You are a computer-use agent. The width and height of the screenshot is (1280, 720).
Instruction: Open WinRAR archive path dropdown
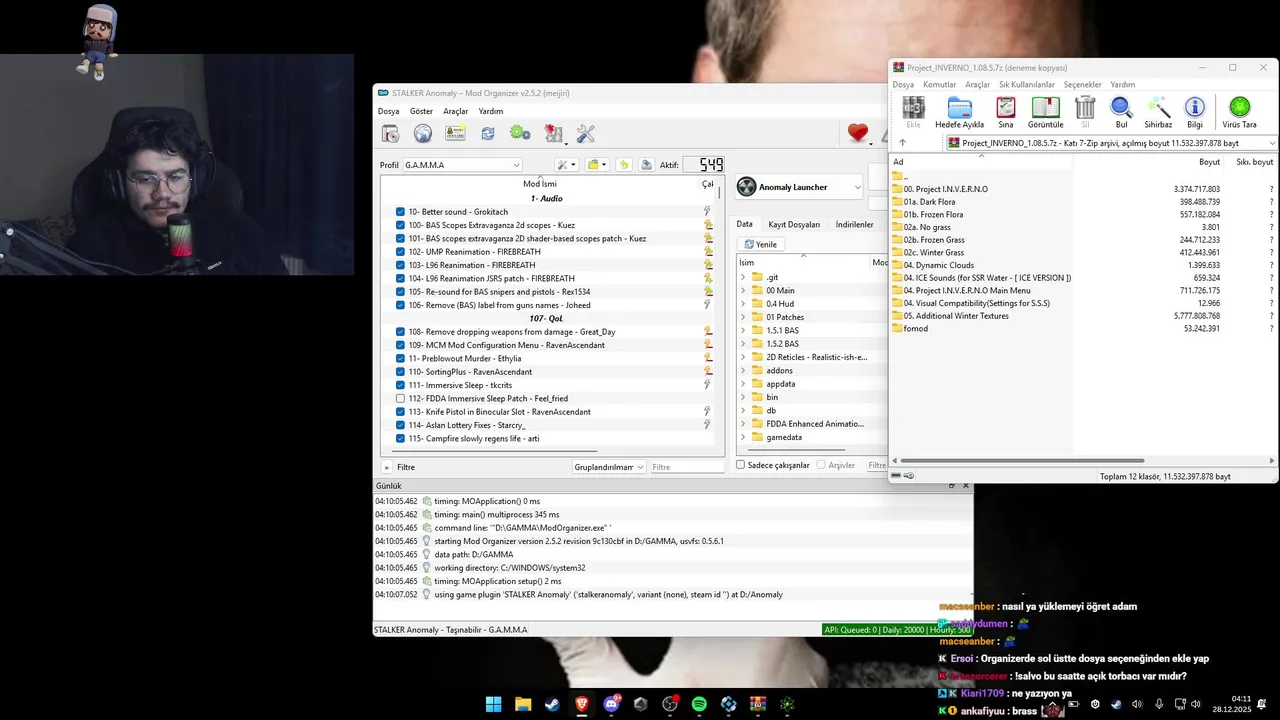(x=1271, y=143)
